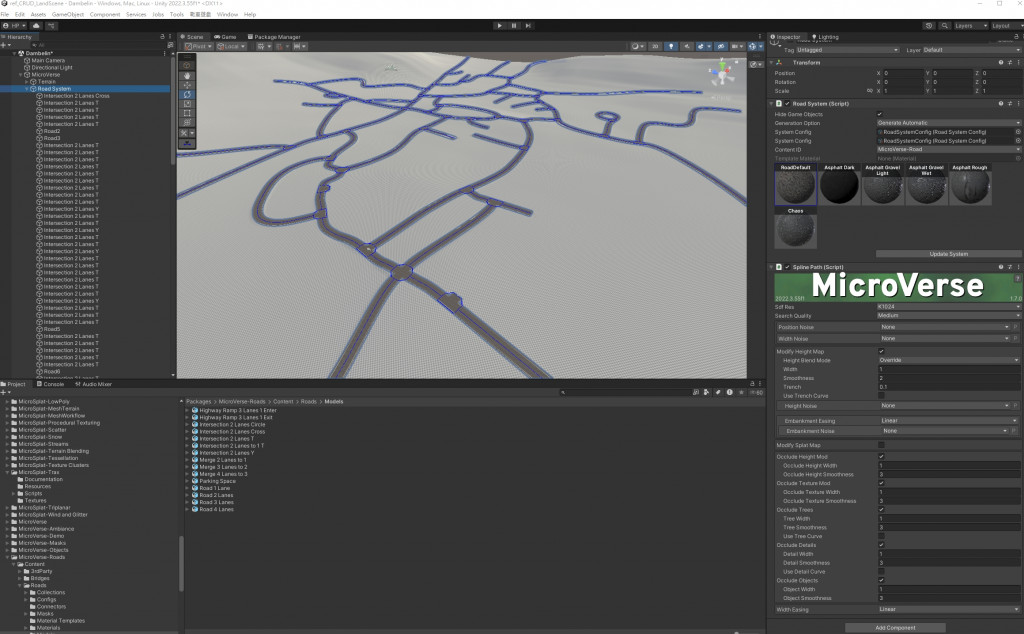Open the version control icon in top toolbar

(51, 25)
